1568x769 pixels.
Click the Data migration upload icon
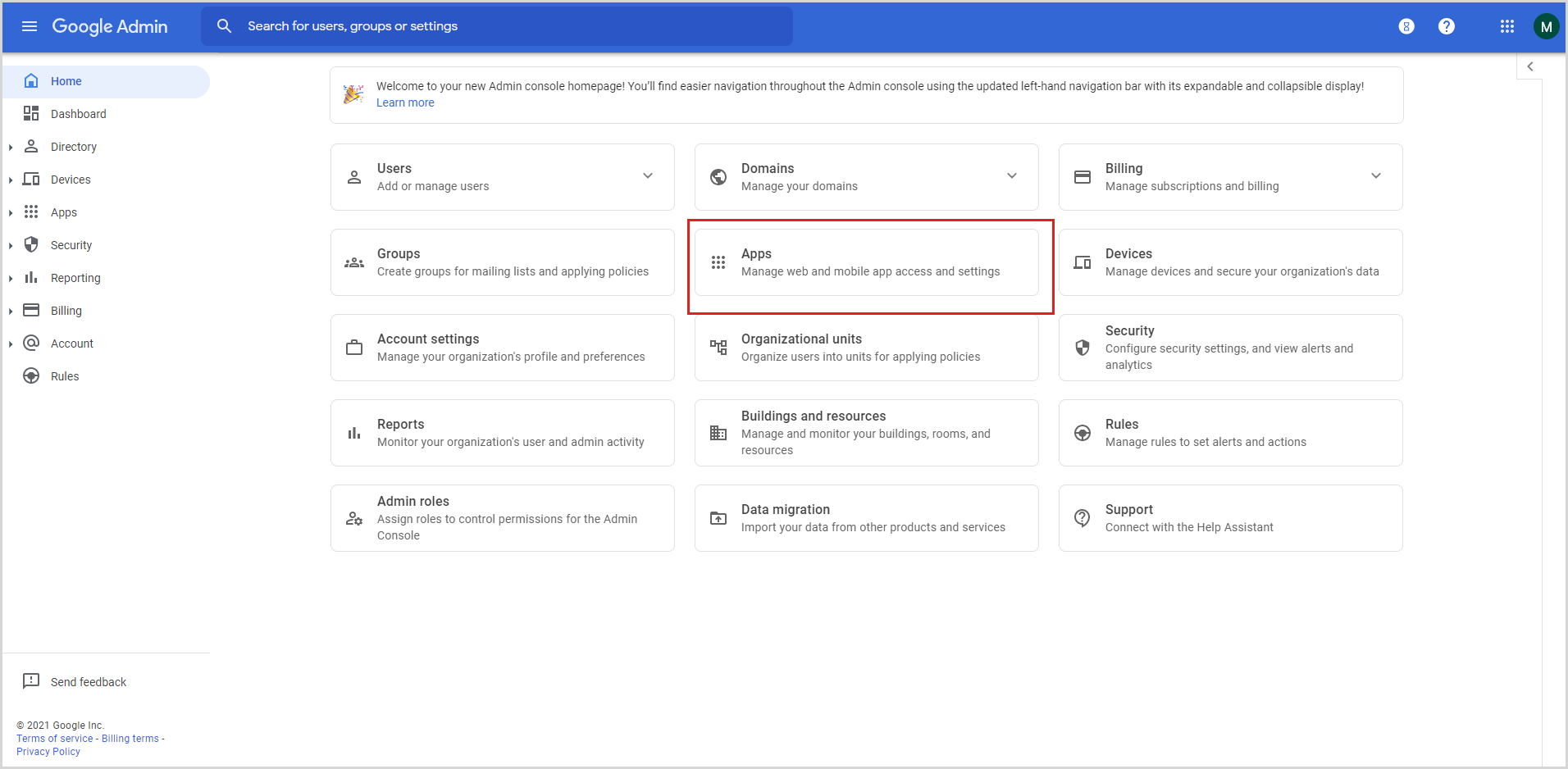tap(718, 517)
